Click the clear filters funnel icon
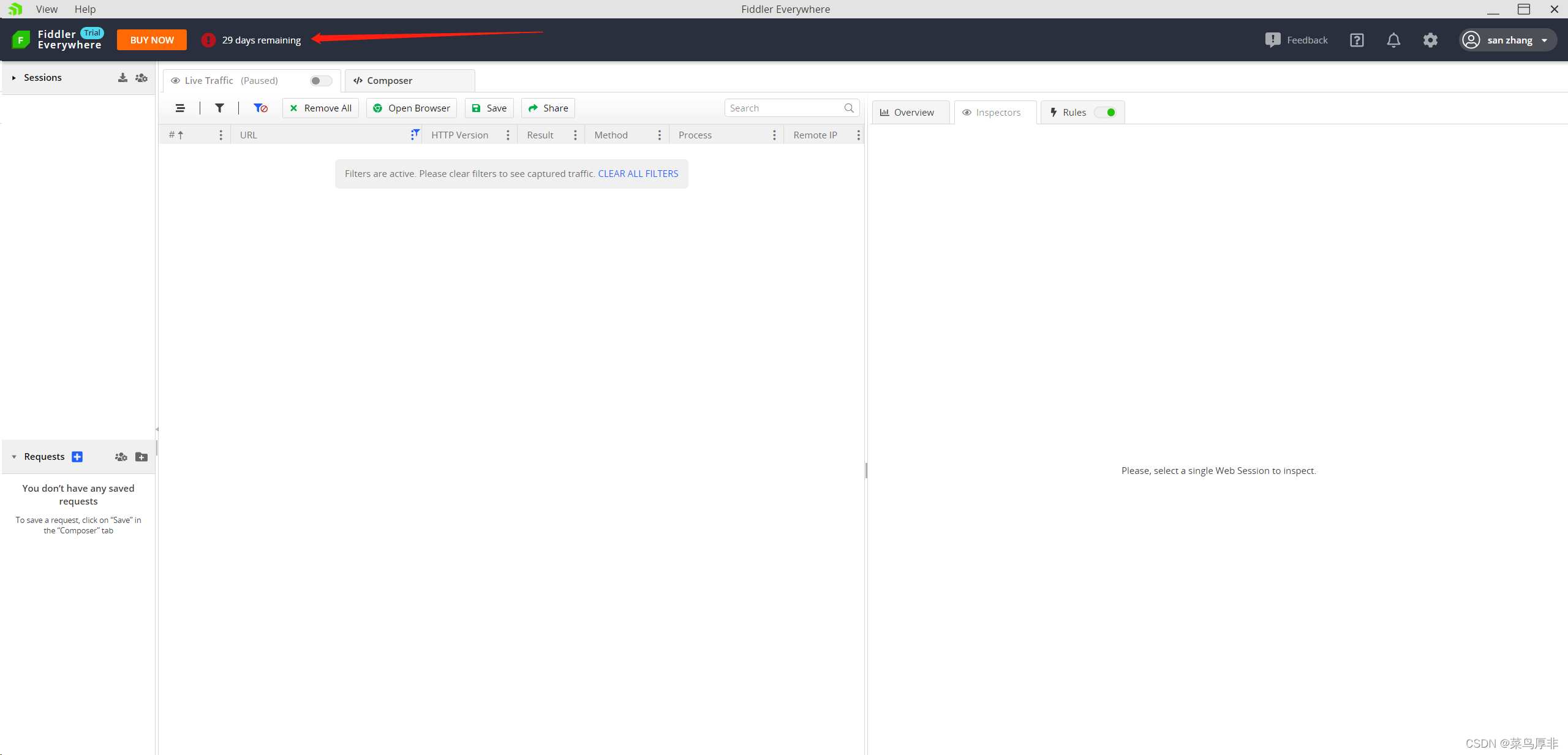Viewport: 1568px width, 755px height. coord(260,108)
